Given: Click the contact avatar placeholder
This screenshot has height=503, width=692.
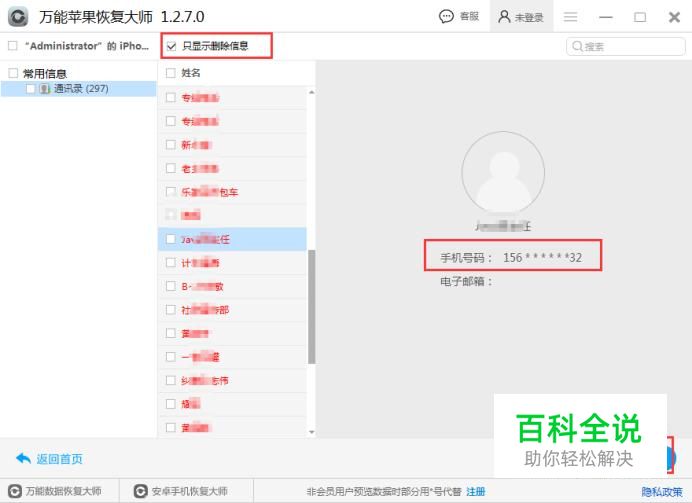Looking at the screenshot, I should pos(503,173).
